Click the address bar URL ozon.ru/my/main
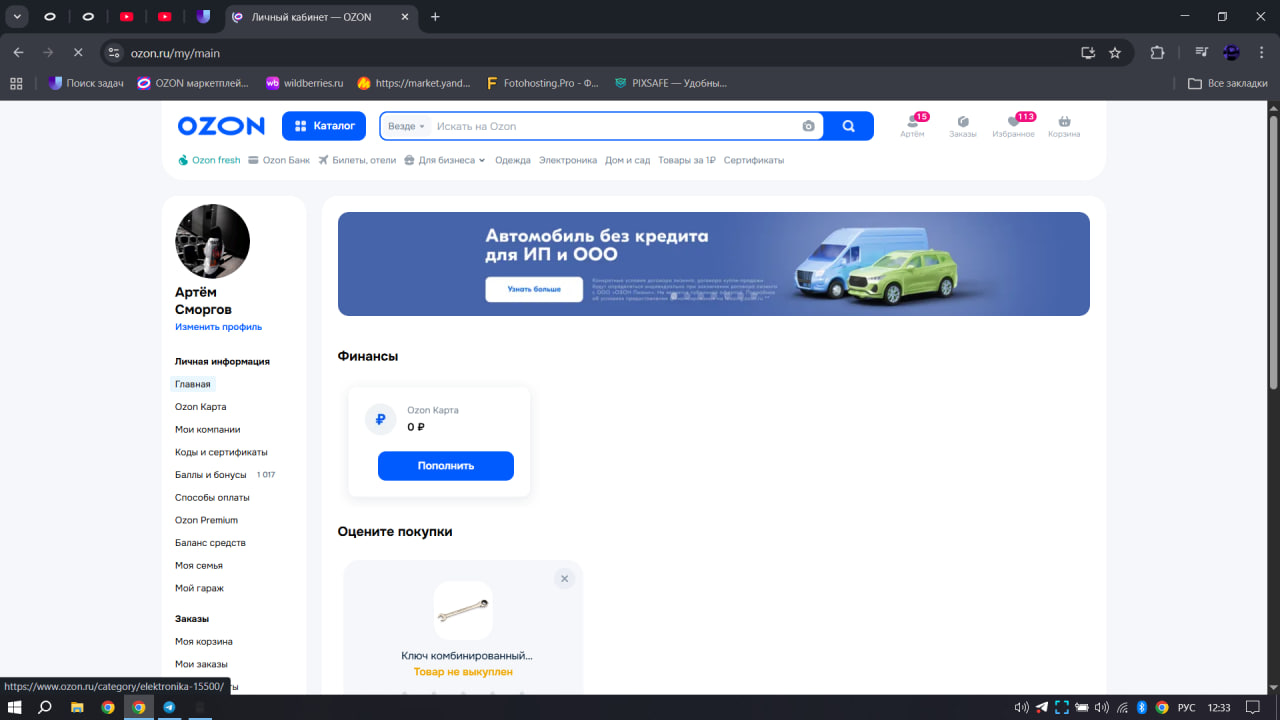The height and width of the screenshot is (720, 1280). 175,53
